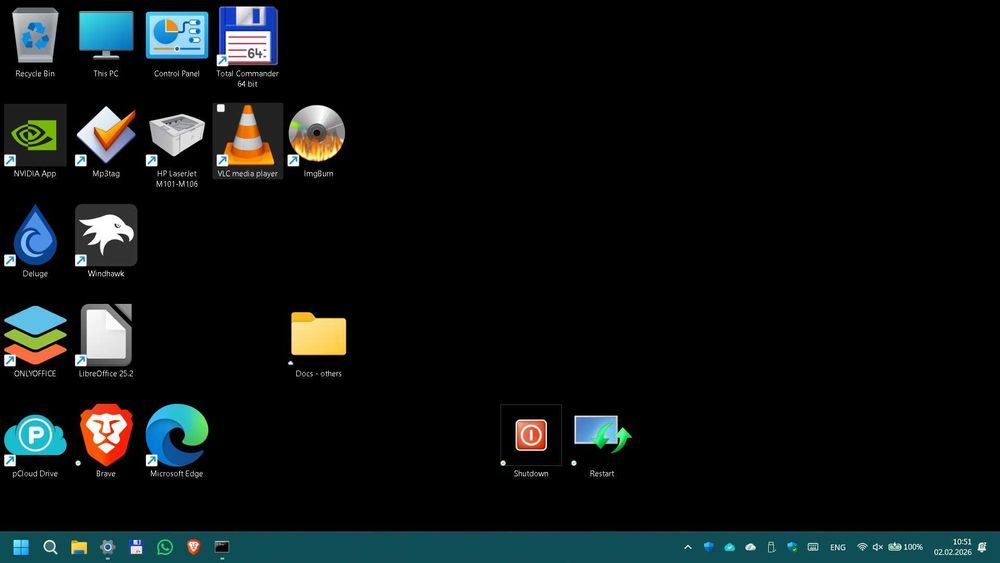Click the 'Total Commander 64 bit' label
This screenshot has width=1000, height=563.
click(x=247, y=78)
